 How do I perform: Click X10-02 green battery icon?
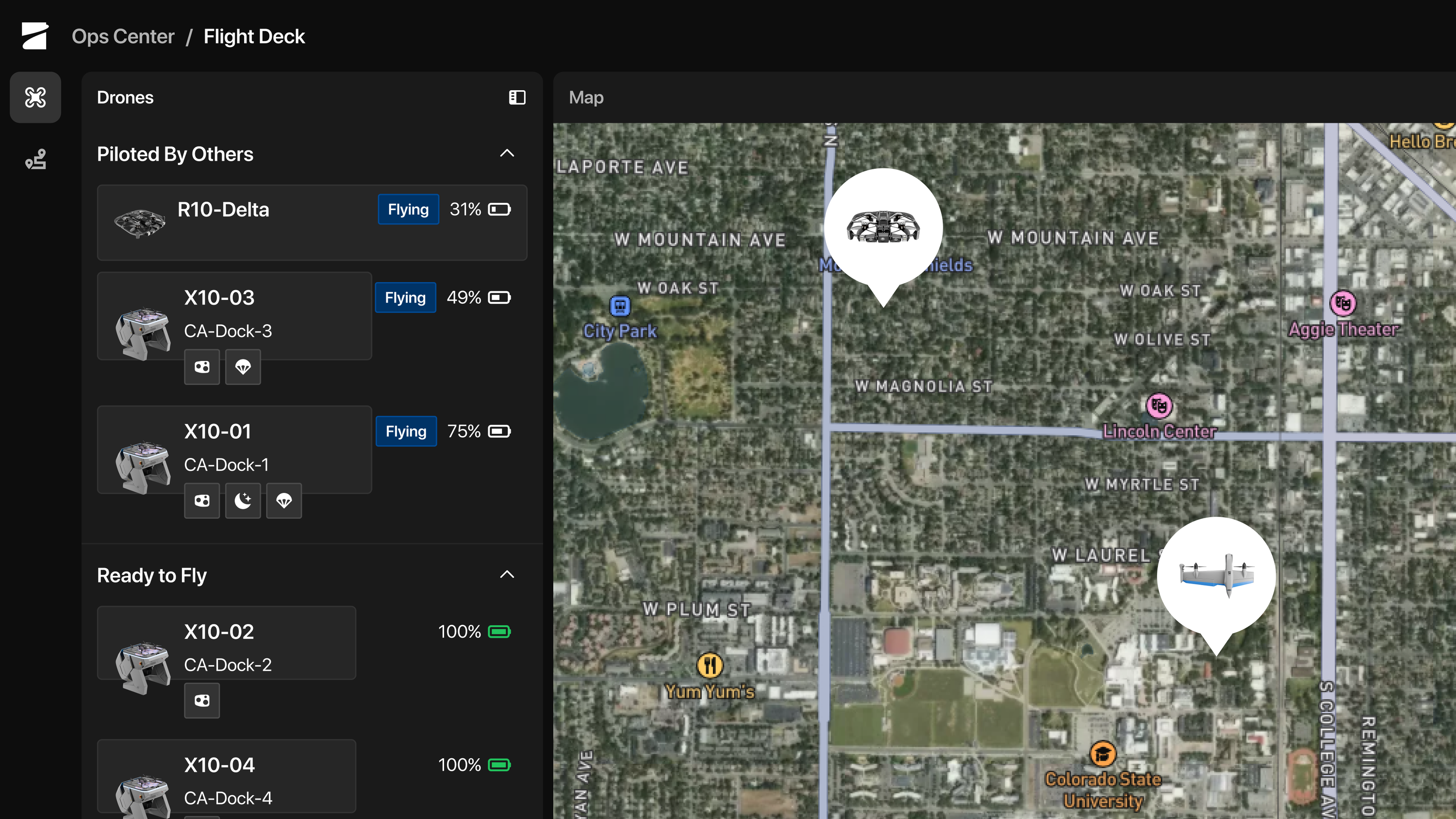point(500,631)
